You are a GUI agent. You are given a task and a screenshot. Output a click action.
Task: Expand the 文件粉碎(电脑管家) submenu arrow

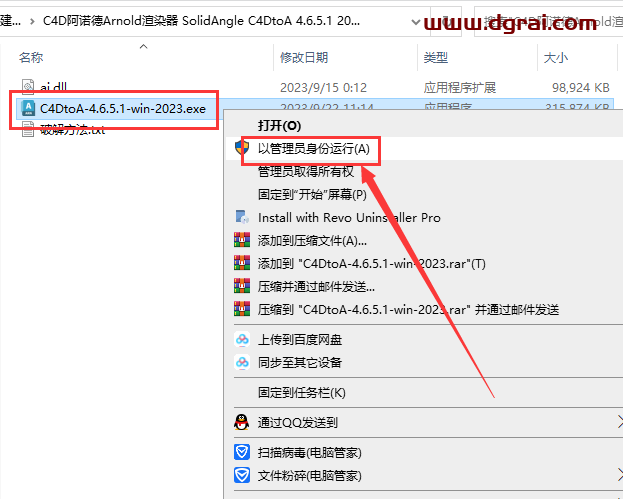coord(620,475)
